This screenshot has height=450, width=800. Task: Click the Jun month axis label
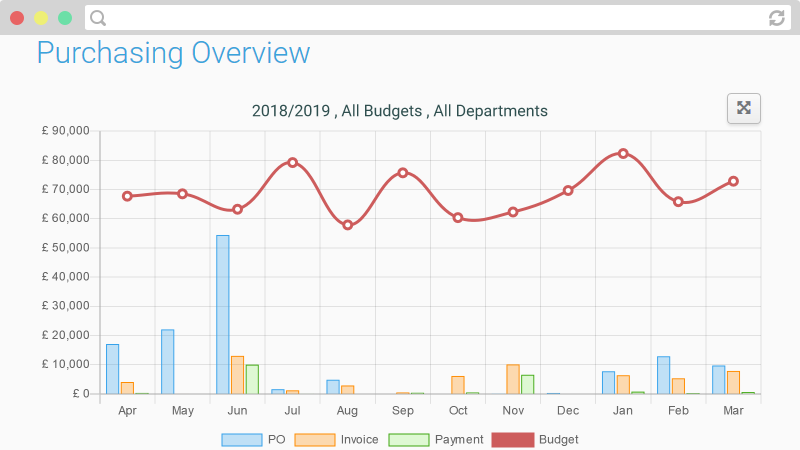[x=237, y=410]
